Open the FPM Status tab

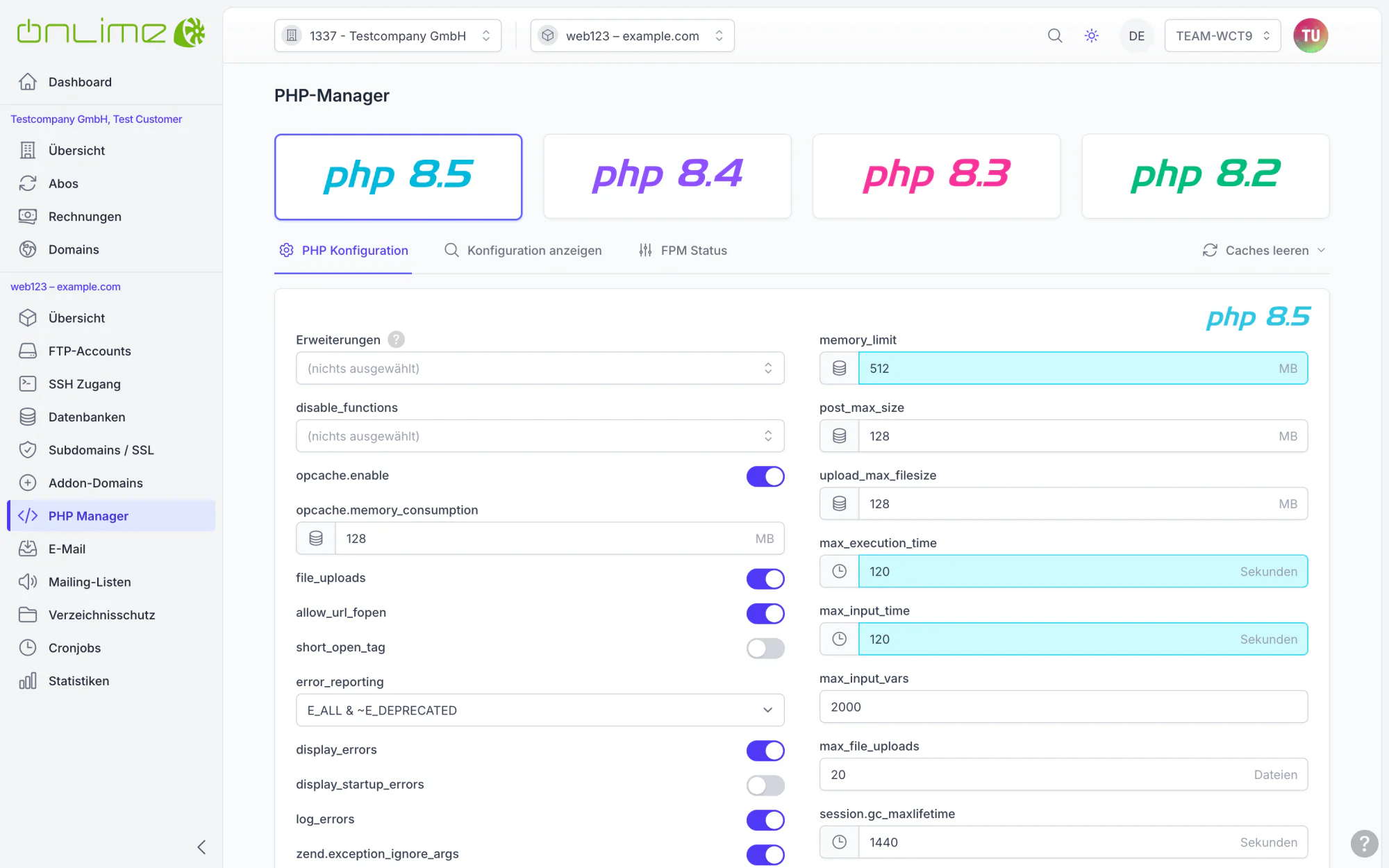683,251
